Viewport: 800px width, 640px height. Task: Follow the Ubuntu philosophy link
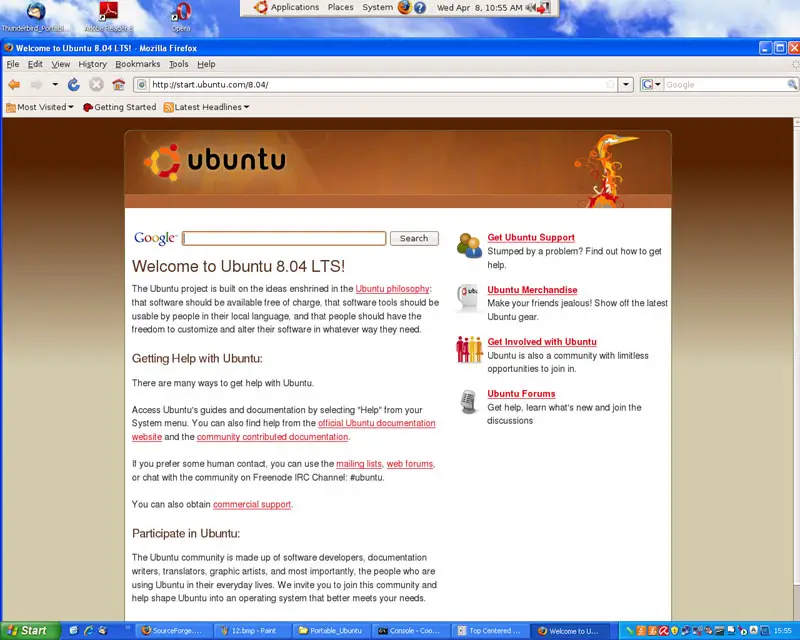coord(392,289)
